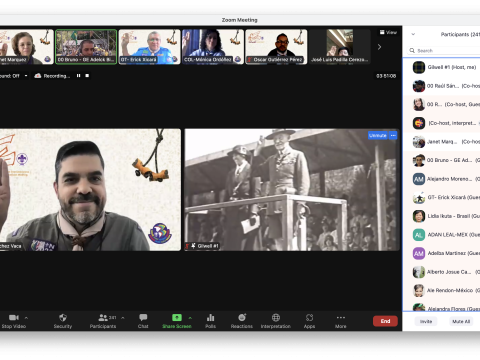Select the José Luis Padilla thumbnail

point(340,47)
